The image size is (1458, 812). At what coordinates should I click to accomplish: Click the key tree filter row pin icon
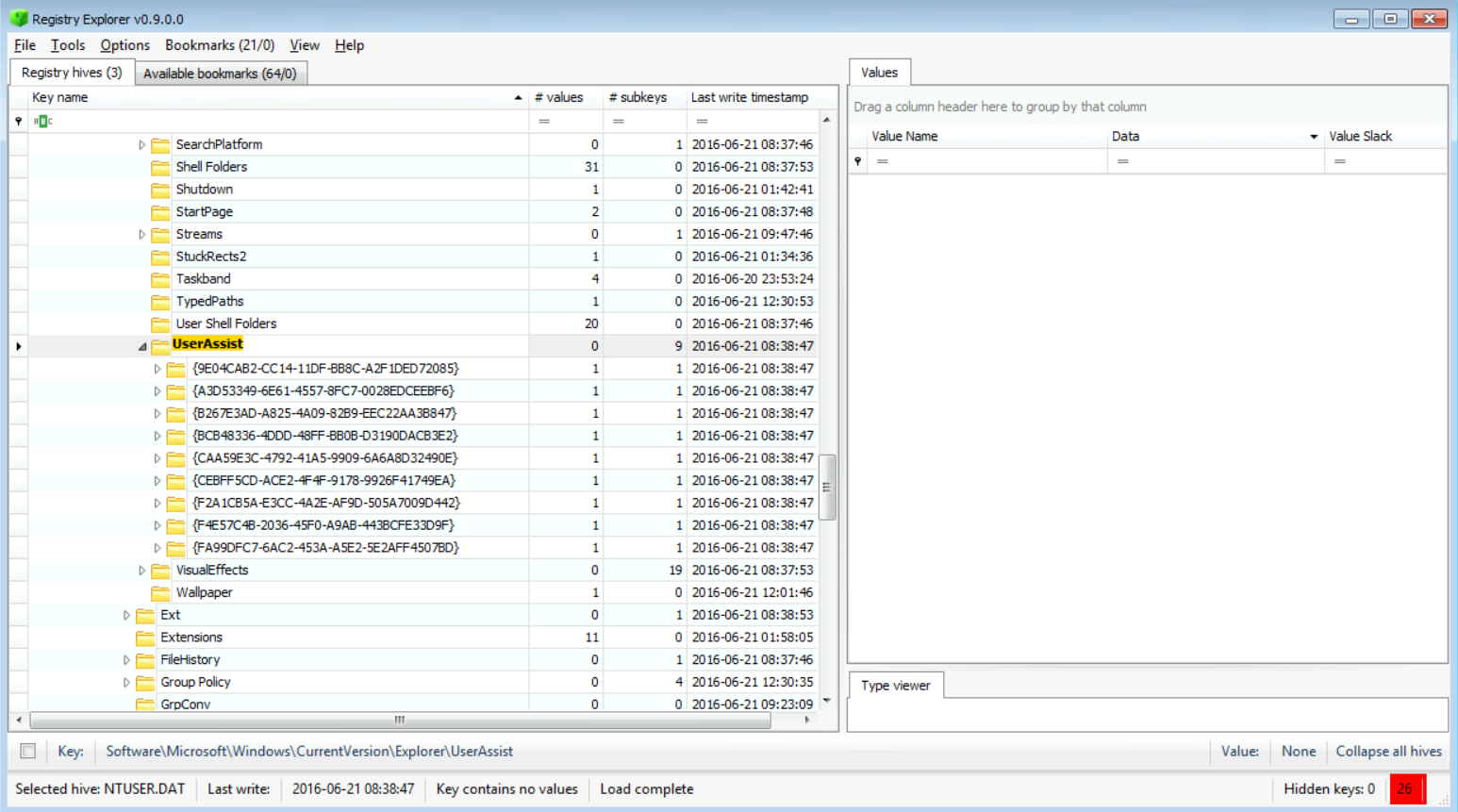[x=18, y=121]
